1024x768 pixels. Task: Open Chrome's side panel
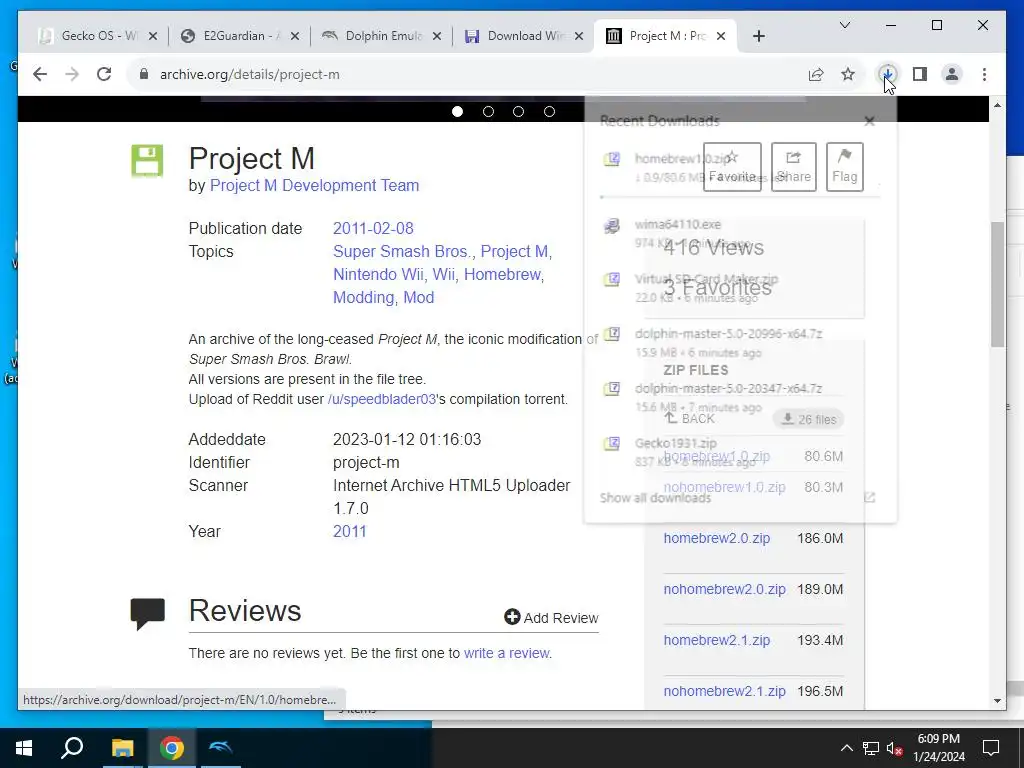(920, 74)
